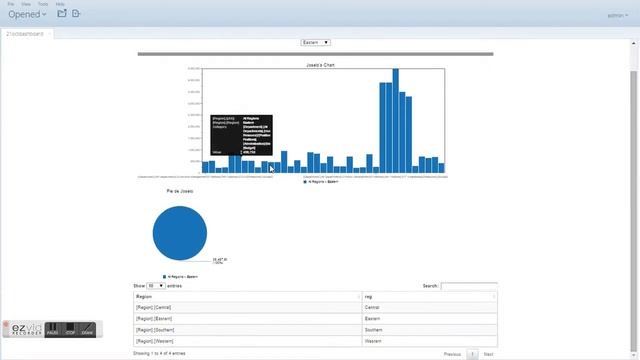Open the View menu
Image resolution: width=640 pixels, height=360 pixels.
26,4
